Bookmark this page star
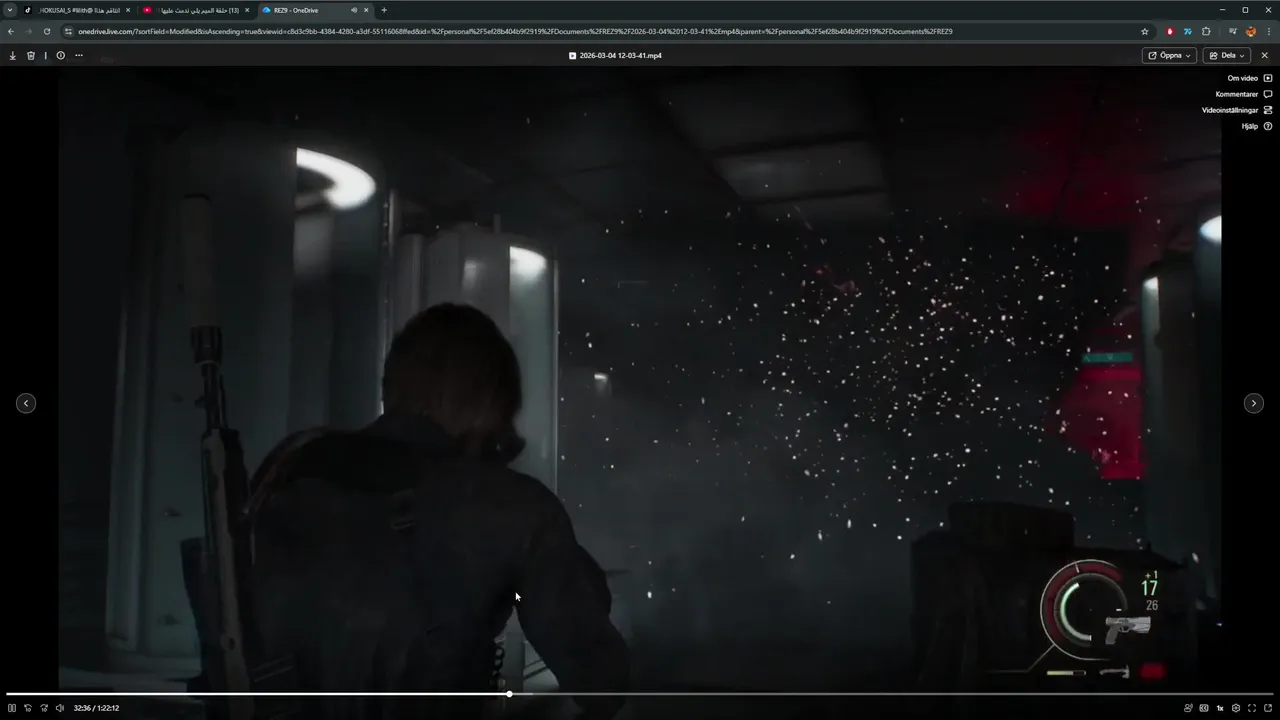 point(1145,31)
